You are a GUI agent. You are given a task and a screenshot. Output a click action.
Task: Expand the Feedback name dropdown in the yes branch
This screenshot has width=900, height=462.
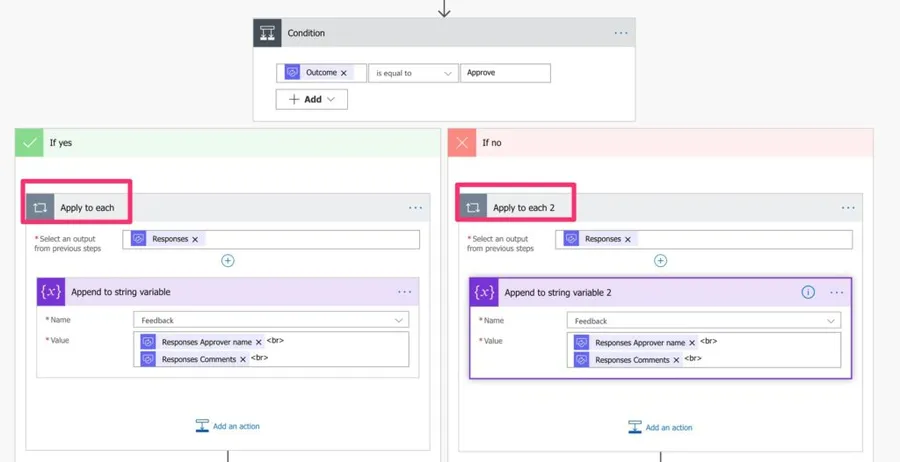[x=399, y=320]
